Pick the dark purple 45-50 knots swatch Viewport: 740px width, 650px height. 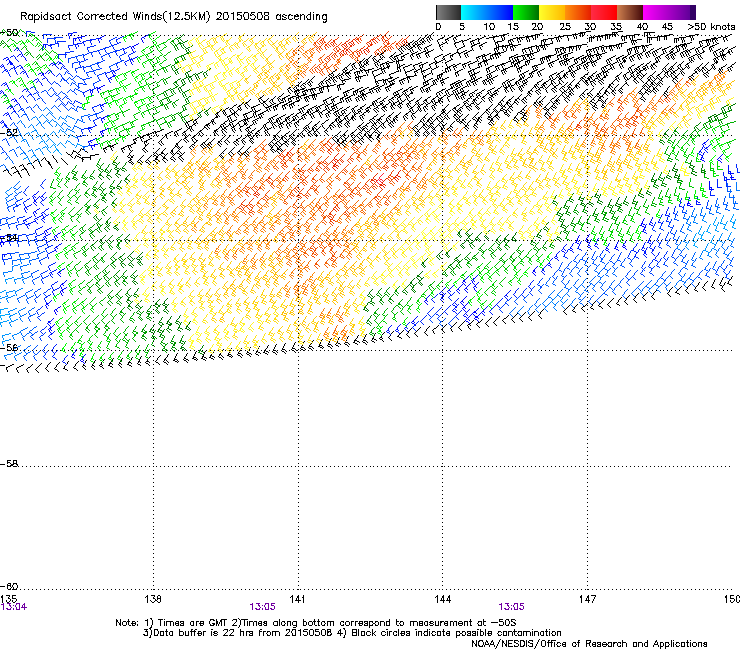click(x=682, y=12)
